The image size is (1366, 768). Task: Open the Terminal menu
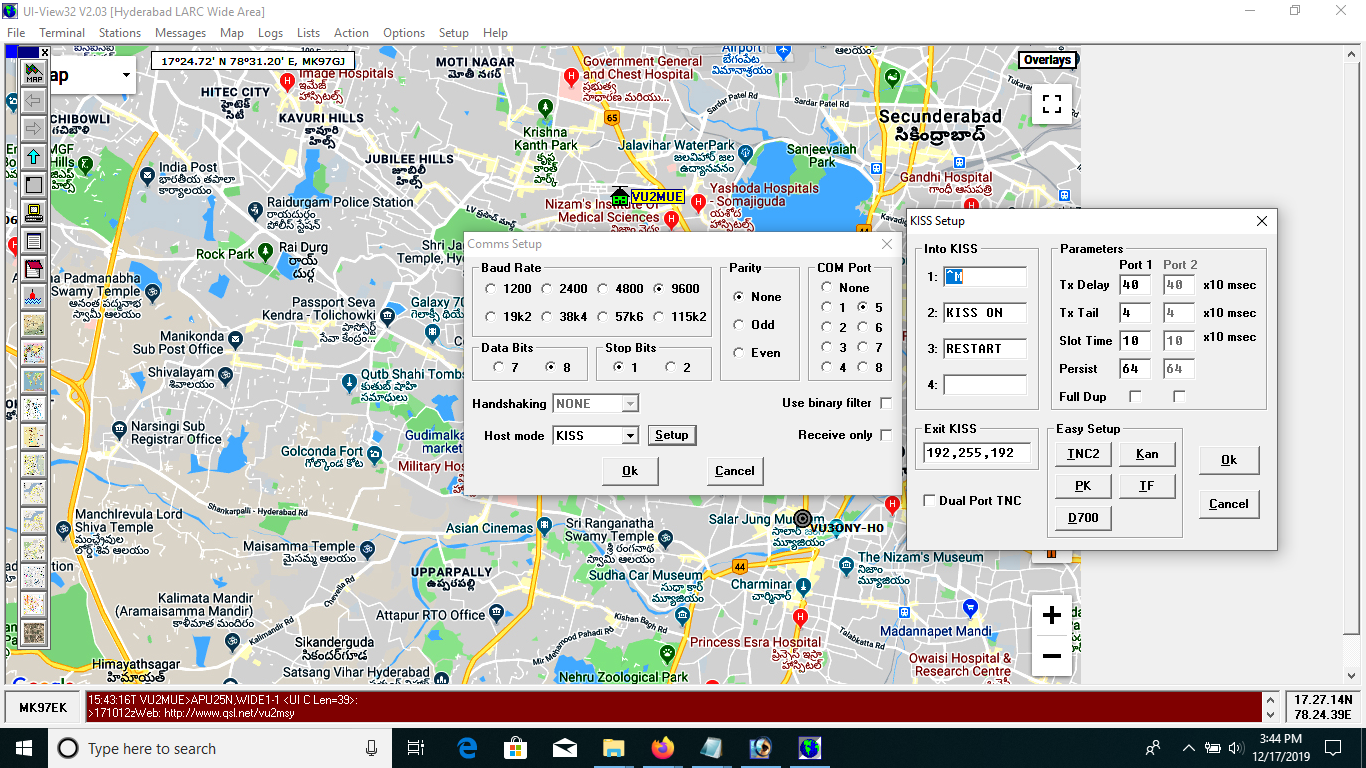point(62,33)
